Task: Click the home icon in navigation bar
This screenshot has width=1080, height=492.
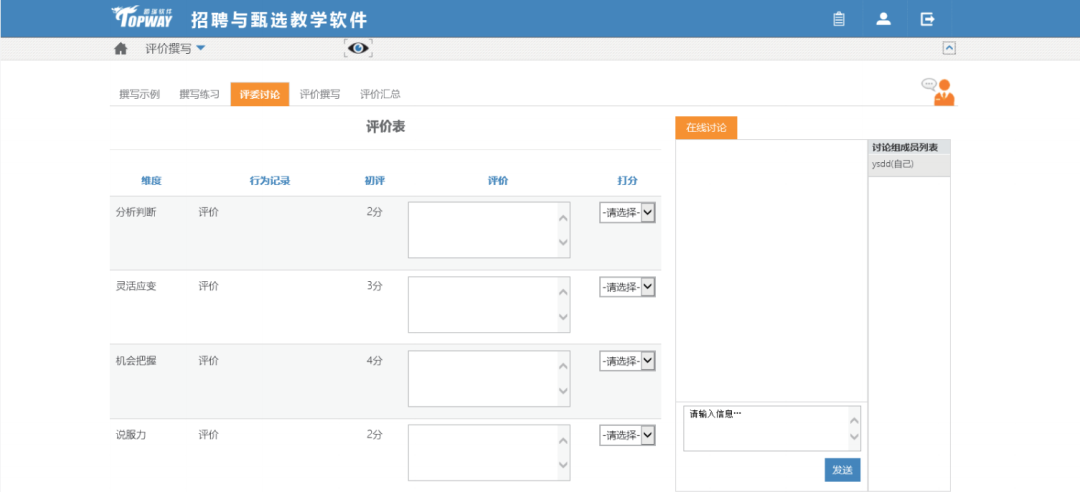Action: (x=121, y=48)
